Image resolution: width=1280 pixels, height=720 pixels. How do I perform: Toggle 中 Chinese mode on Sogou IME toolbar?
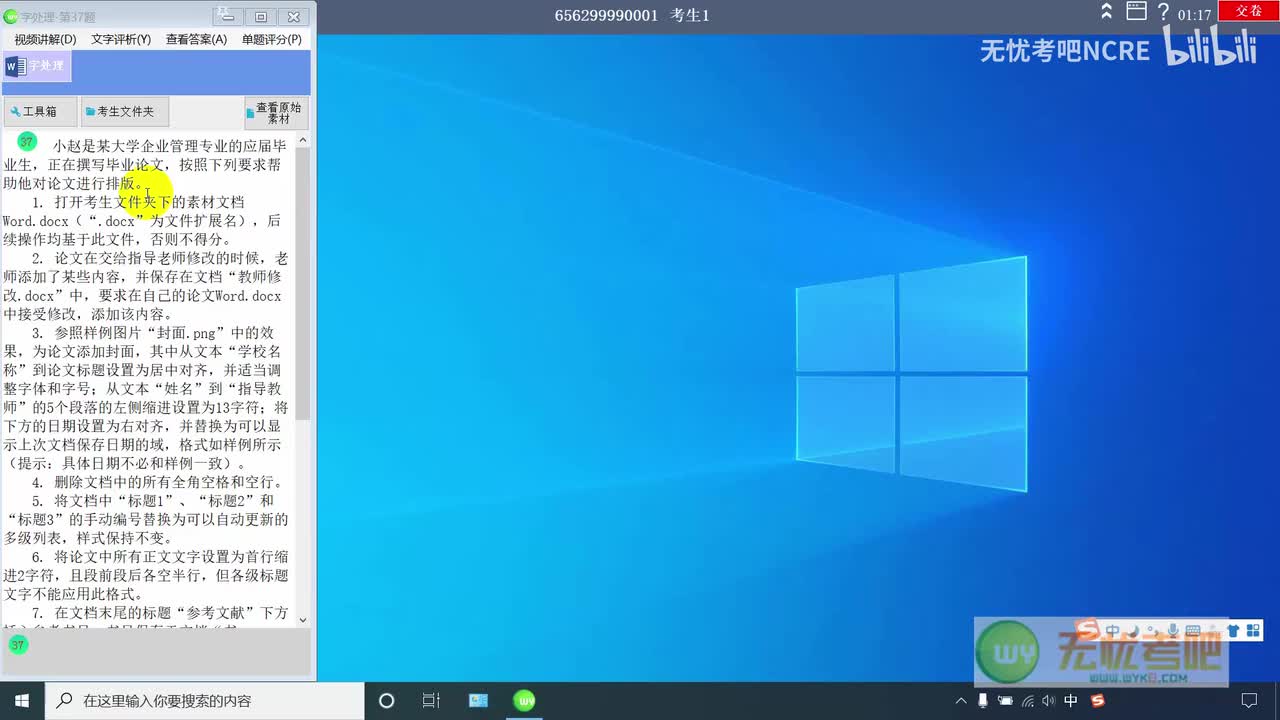pyautogui.click(x=1113, y=631)
